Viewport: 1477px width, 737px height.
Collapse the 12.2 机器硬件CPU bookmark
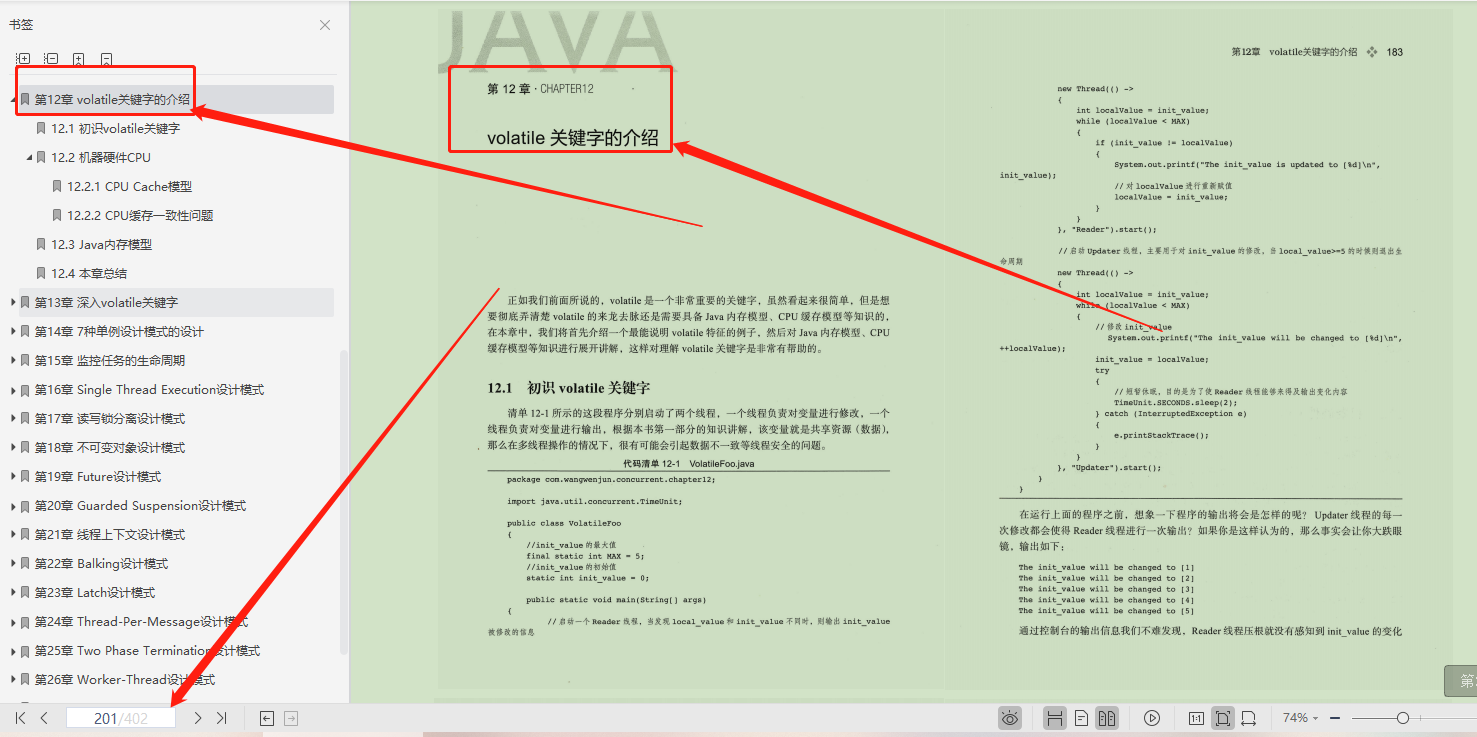pyautogui.click(x=29, y=157)
